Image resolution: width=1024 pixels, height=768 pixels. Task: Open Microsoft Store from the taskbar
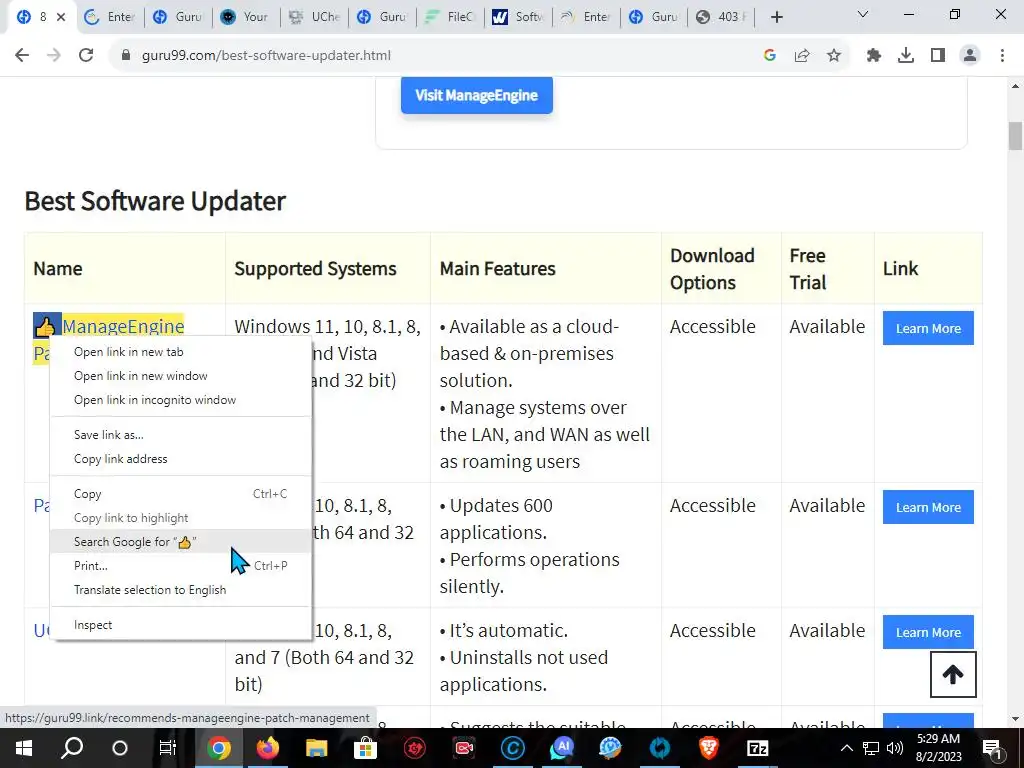[x=365, y=748]
